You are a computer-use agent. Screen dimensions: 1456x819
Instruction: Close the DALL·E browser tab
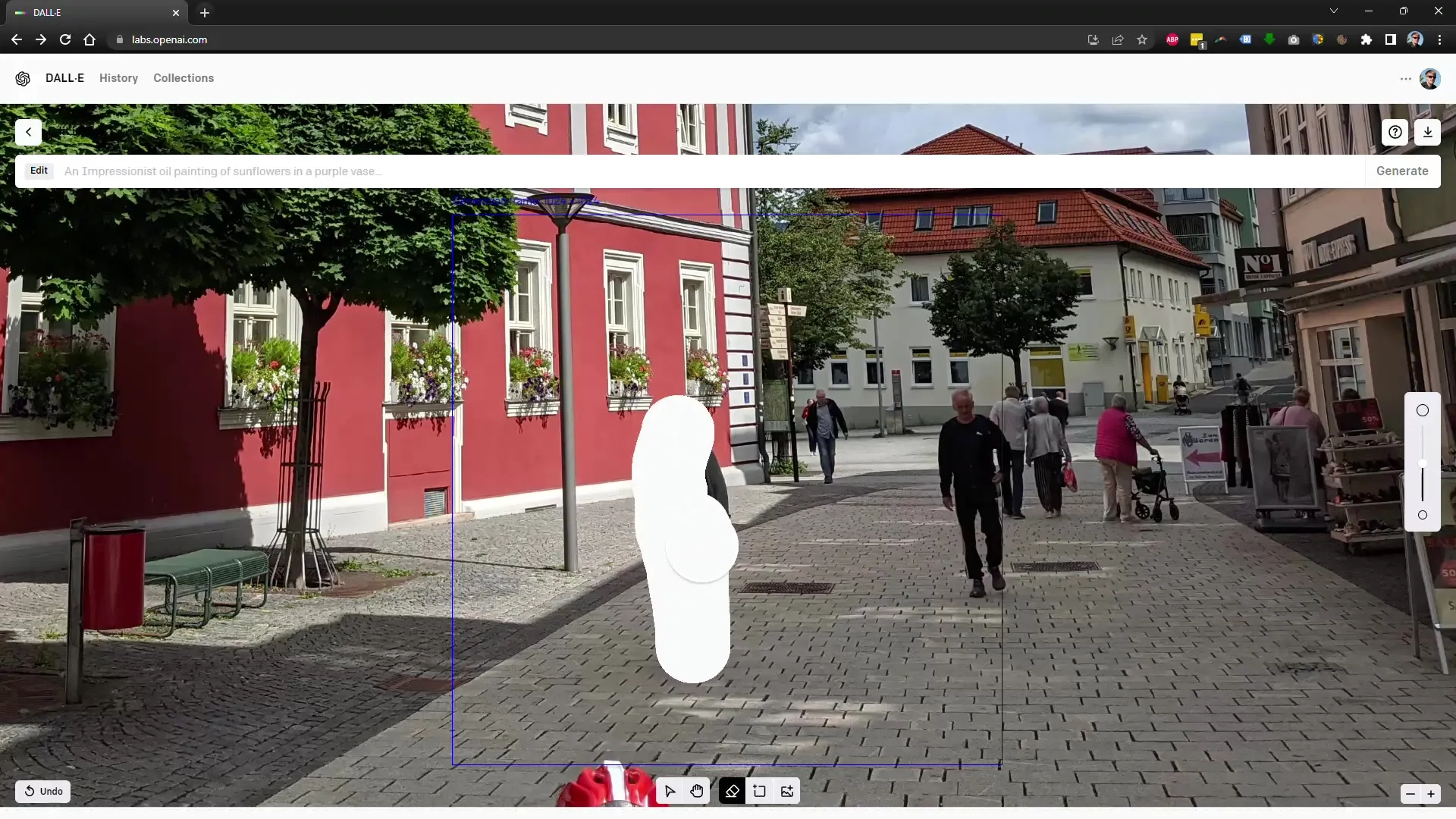(x=176, y=13)
